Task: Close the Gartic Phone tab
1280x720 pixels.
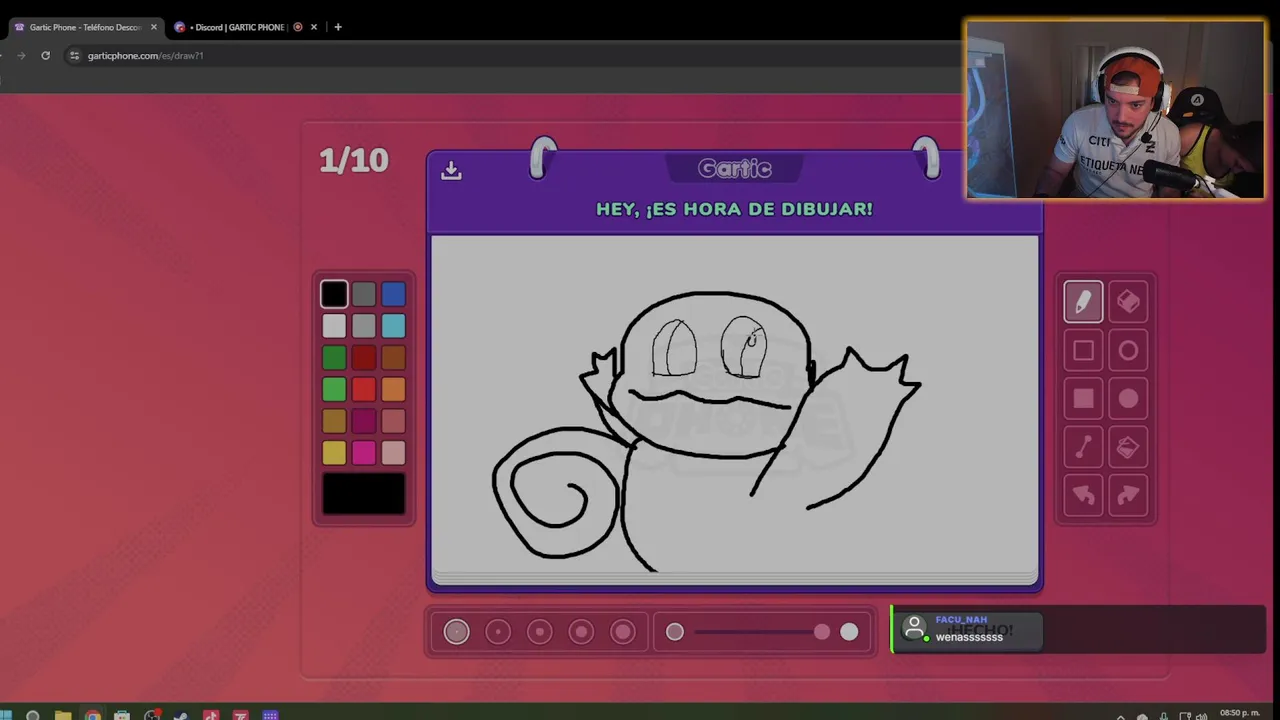Action: pos(153,27)
